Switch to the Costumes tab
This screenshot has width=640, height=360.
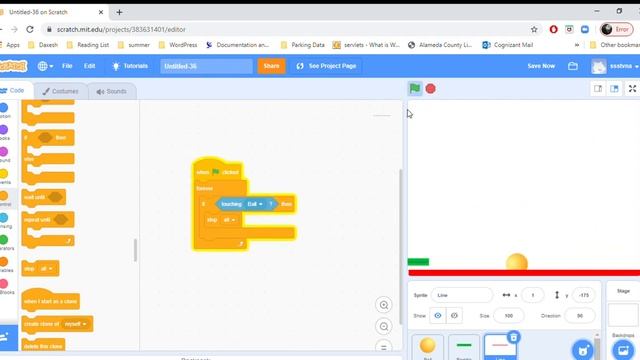point(60,91)
